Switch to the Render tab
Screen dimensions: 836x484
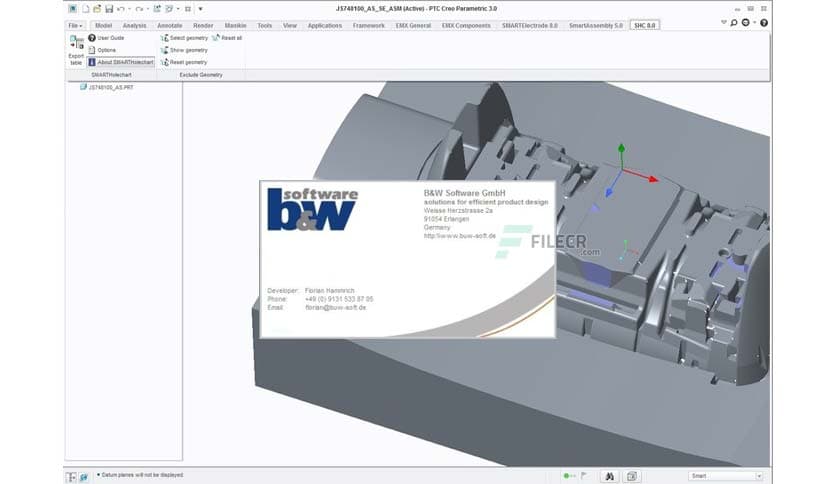(203, 26)
